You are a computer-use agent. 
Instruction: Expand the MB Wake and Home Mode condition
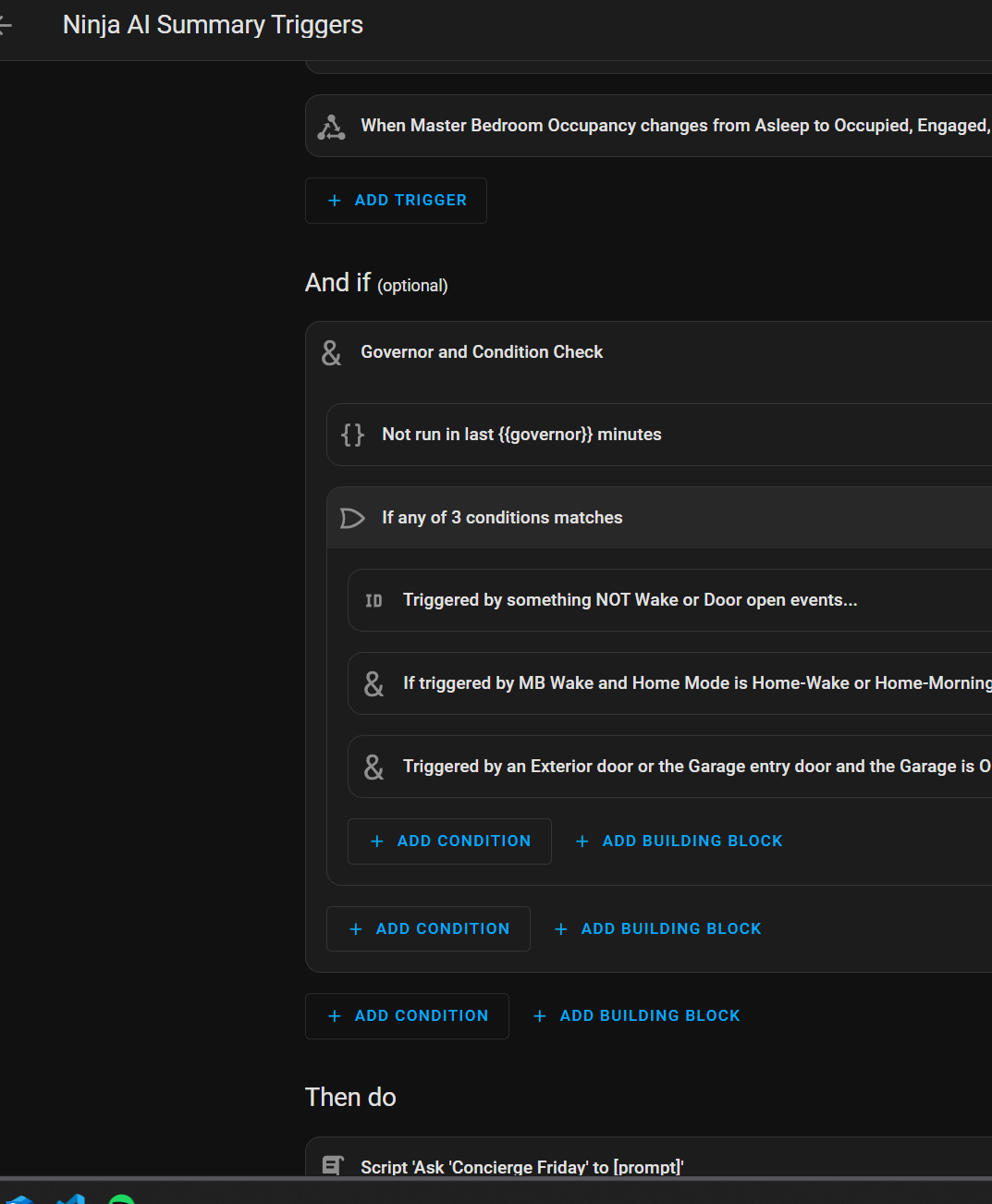[x=693, y=683]
